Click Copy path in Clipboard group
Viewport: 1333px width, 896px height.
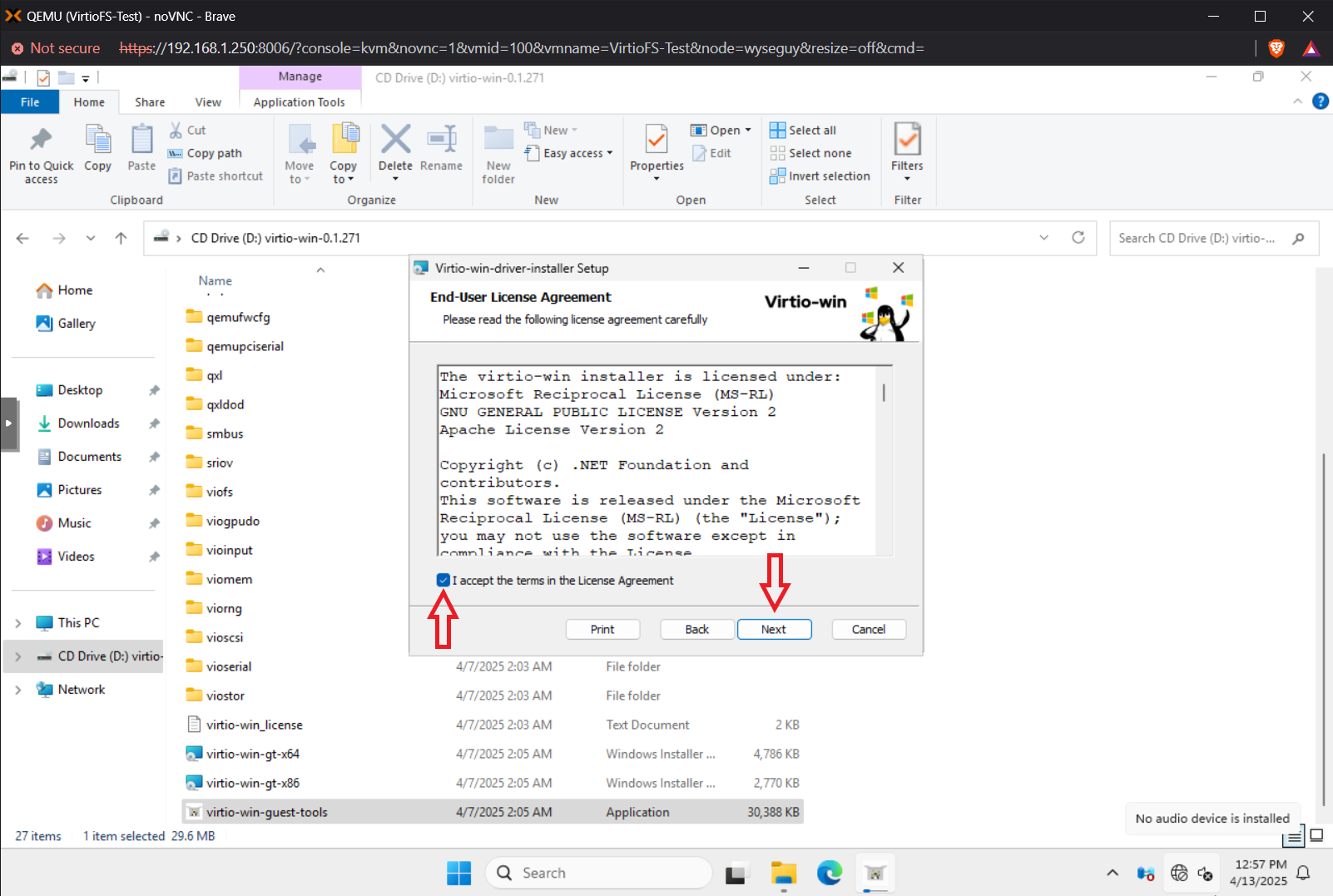pyautogui.click(x=205, y=153)
